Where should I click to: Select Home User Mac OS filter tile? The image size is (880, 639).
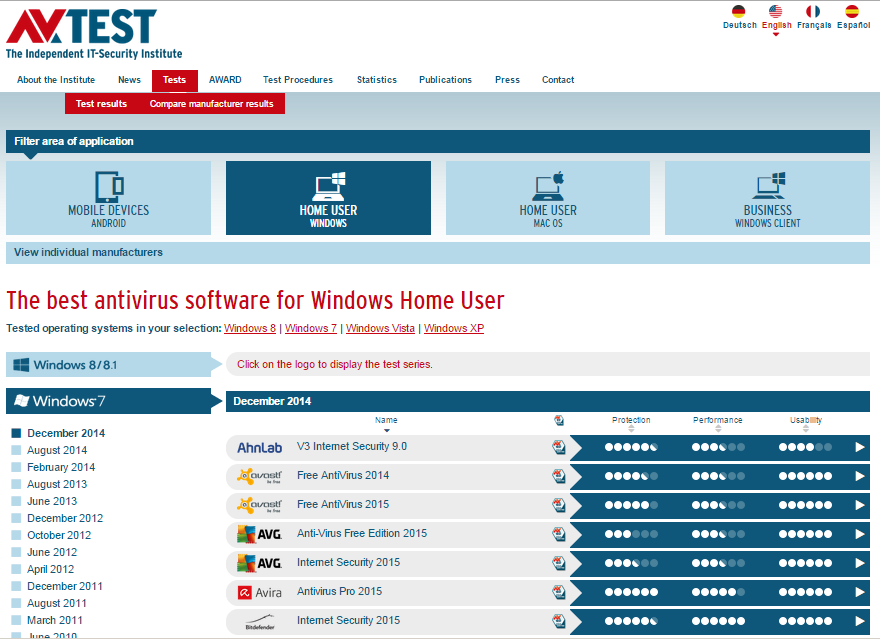(x=548, y=198)
